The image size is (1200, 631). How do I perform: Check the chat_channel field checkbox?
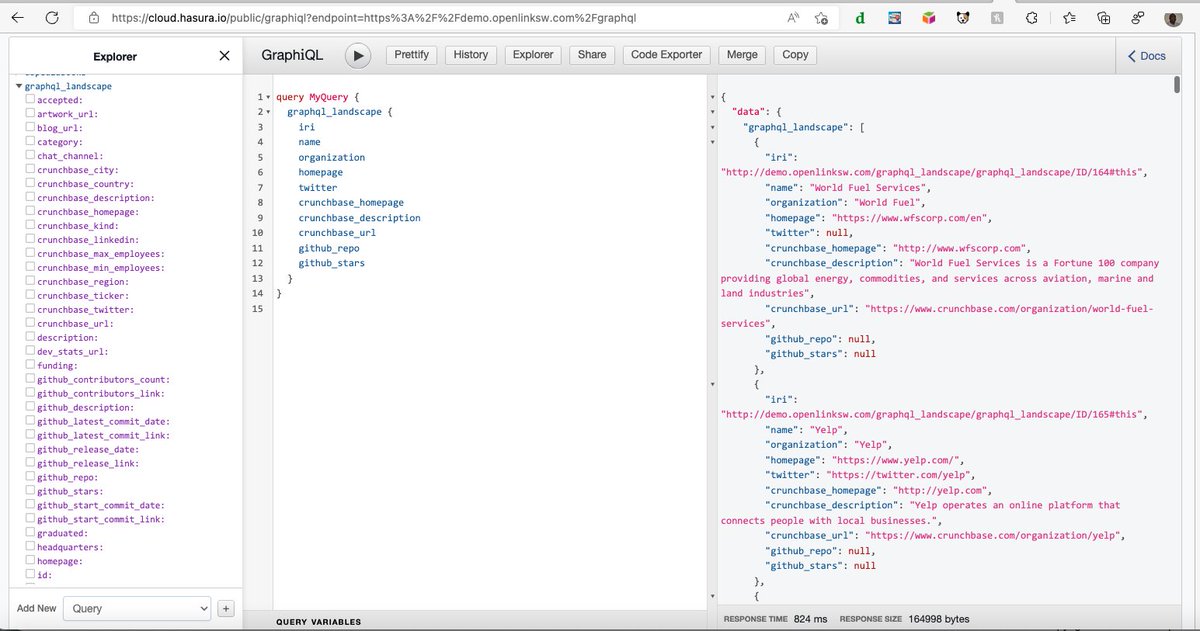click(31, 156)
